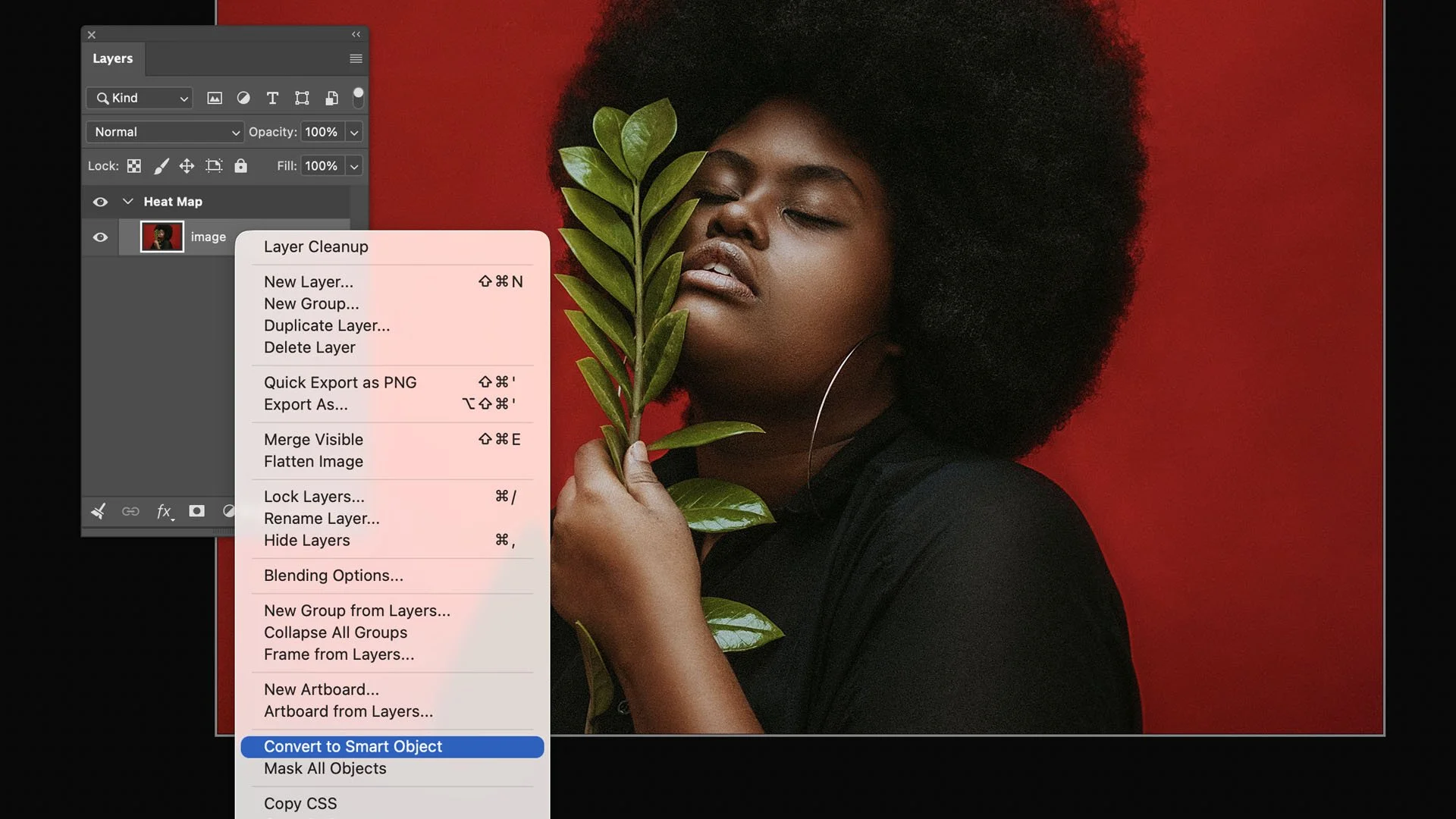This screenshot has height=819, width=1456.
Task: Lock image pixels brush icon
Action: 161,166
